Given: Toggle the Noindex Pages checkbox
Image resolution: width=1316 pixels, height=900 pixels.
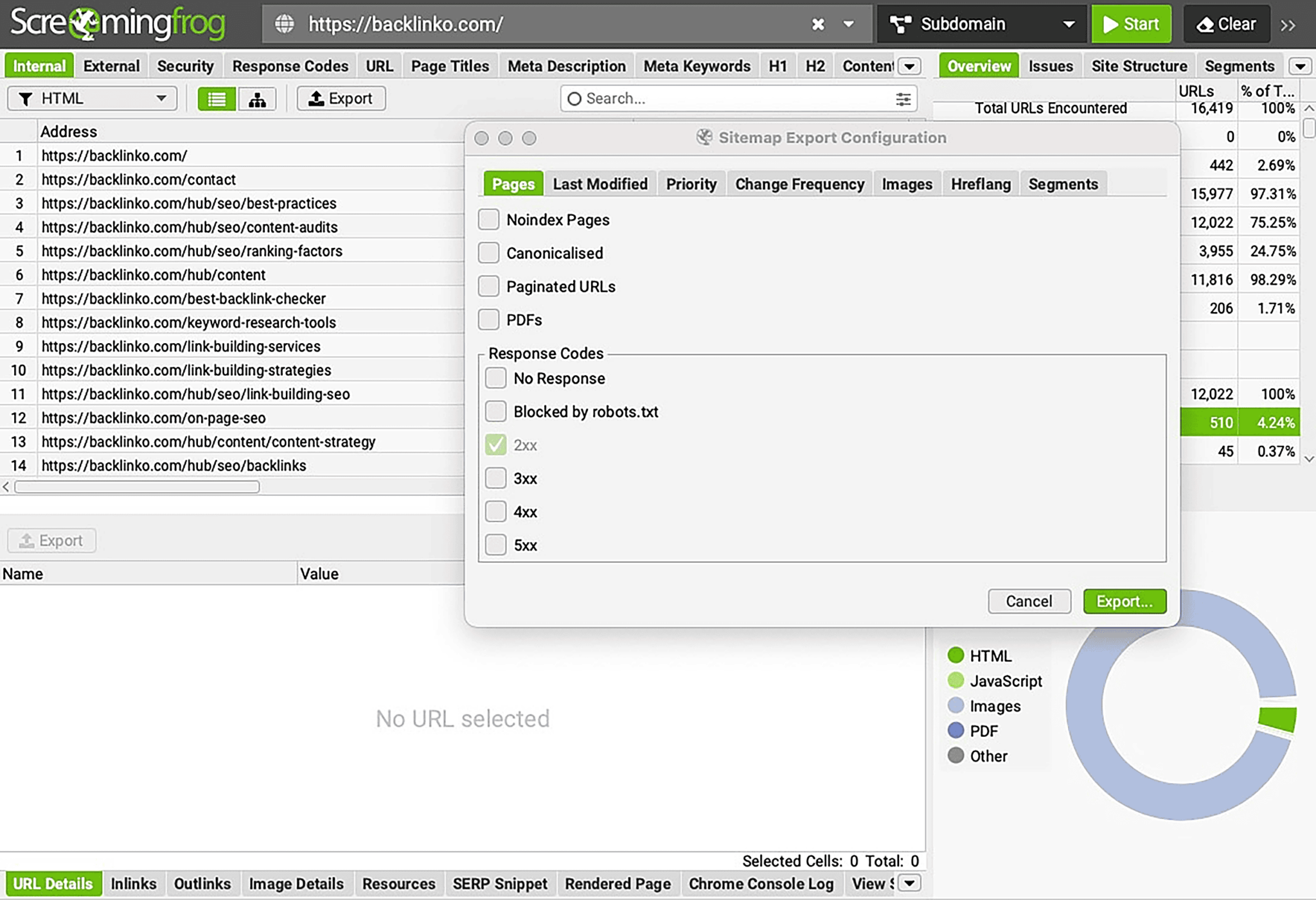Looking at the screenshot, I should coord(489,219).
